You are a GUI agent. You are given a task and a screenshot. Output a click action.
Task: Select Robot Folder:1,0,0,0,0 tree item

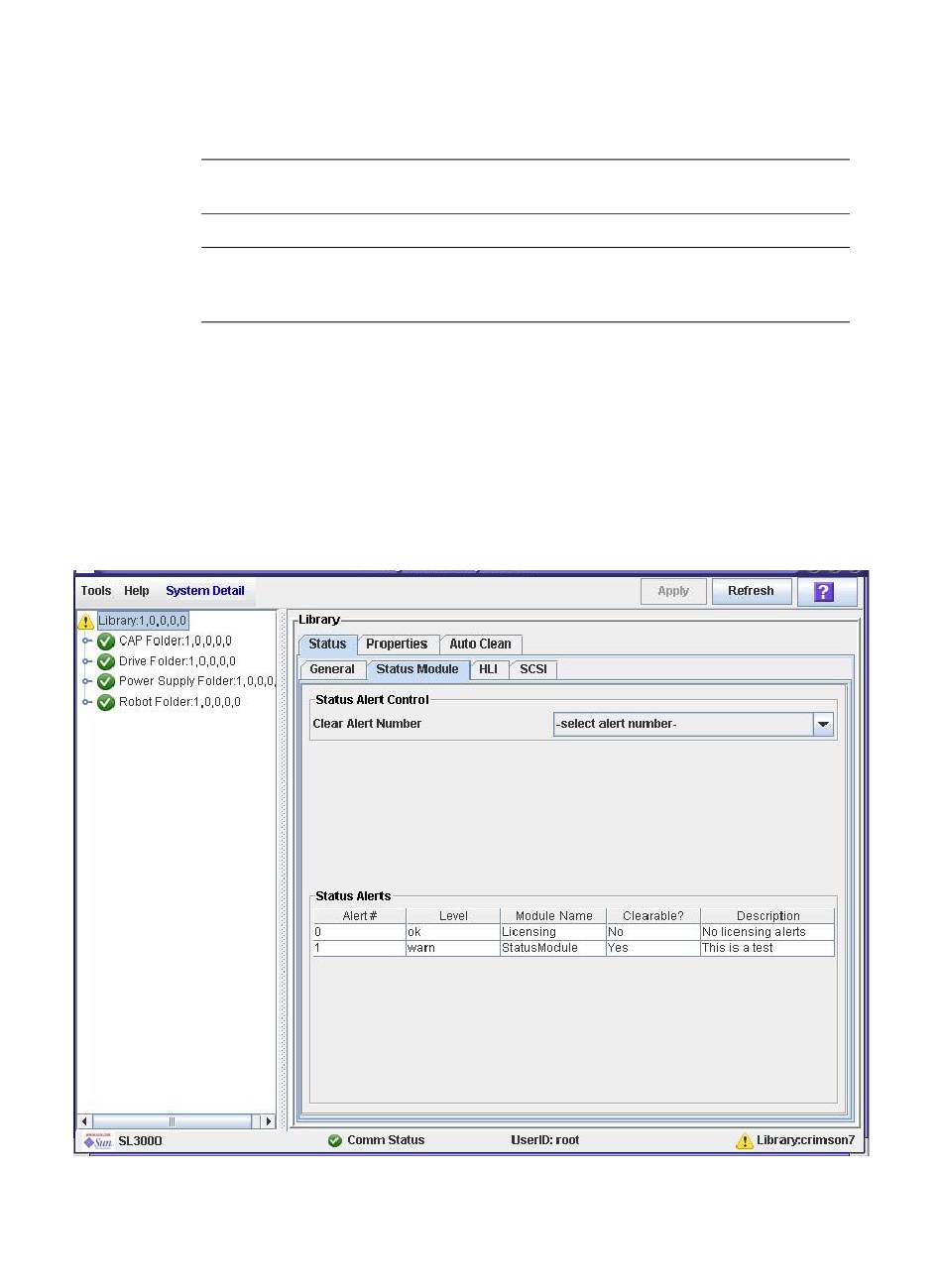click(x=179, y=702)
